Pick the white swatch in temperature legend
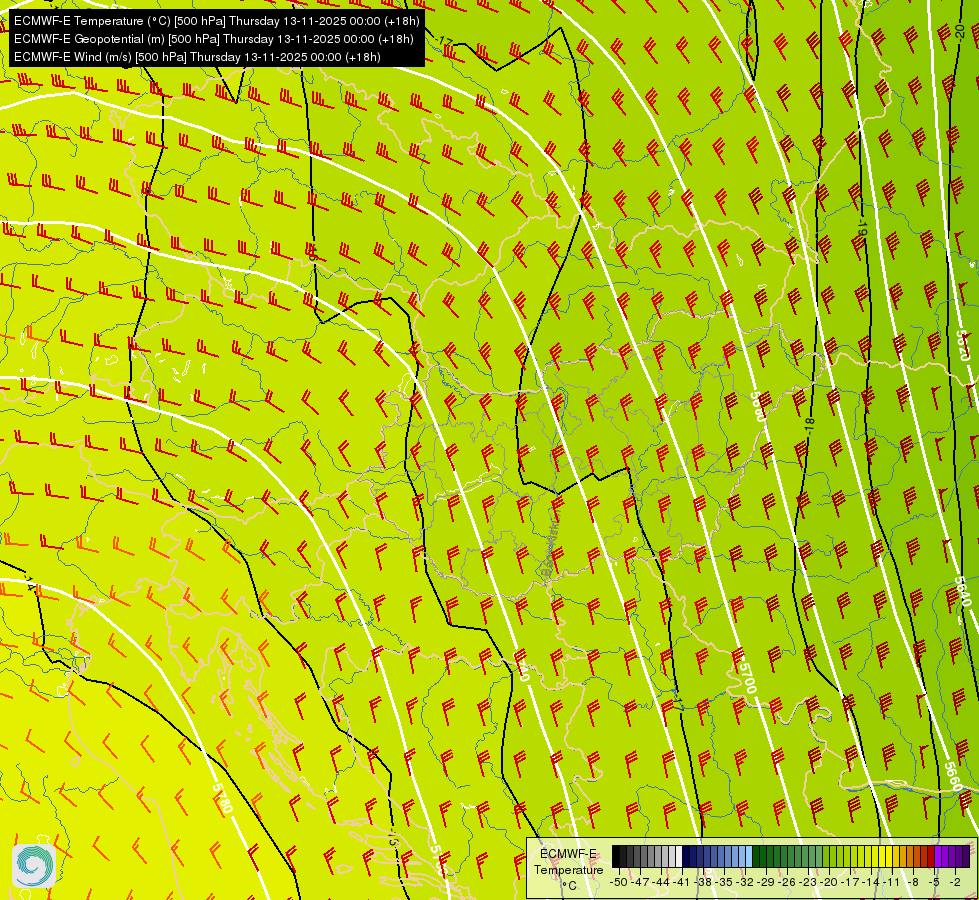 pos(679,856)
